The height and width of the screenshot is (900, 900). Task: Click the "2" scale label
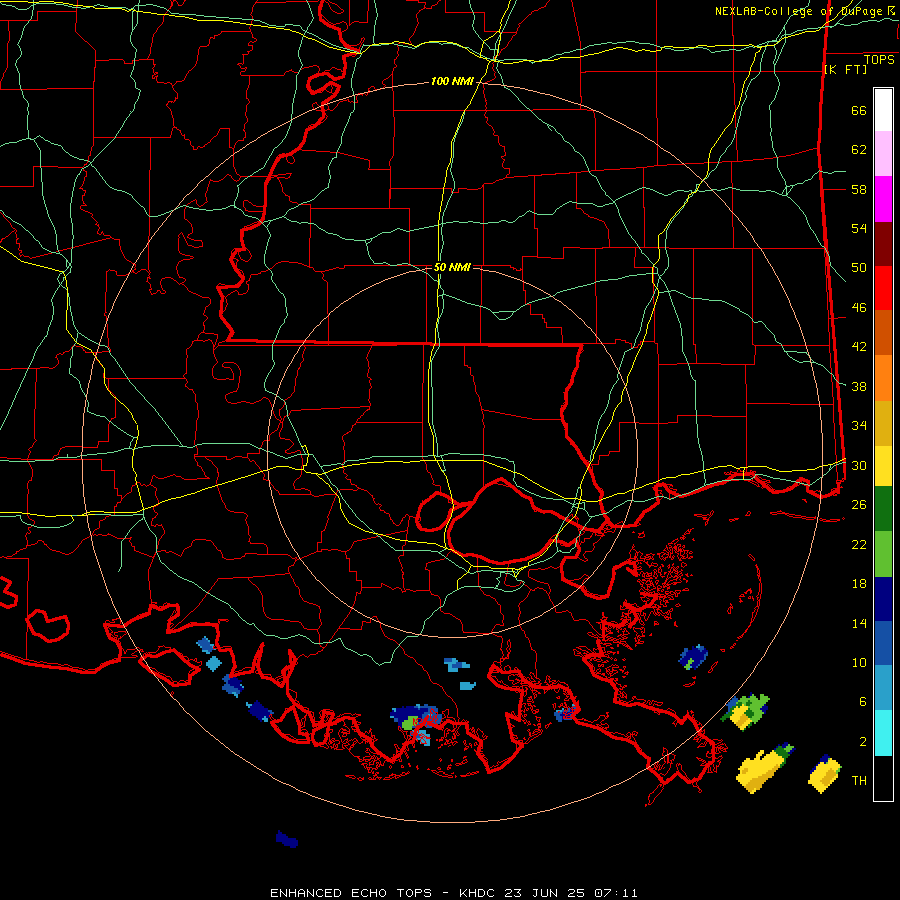863,742
